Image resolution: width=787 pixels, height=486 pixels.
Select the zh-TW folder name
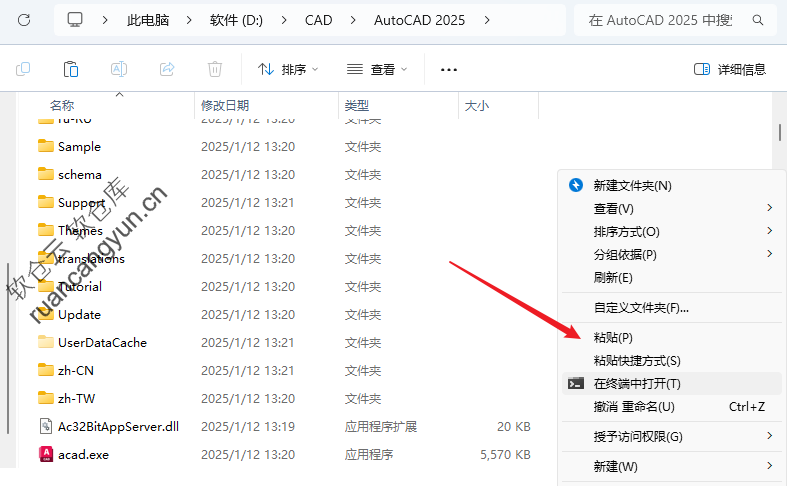[x=76, y=399]
